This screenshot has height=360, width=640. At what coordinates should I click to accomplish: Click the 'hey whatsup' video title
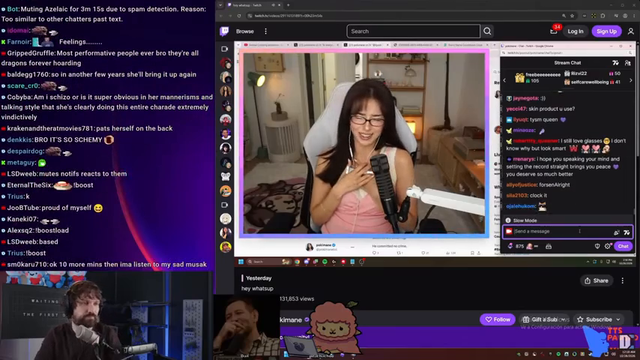pos(257,289)
